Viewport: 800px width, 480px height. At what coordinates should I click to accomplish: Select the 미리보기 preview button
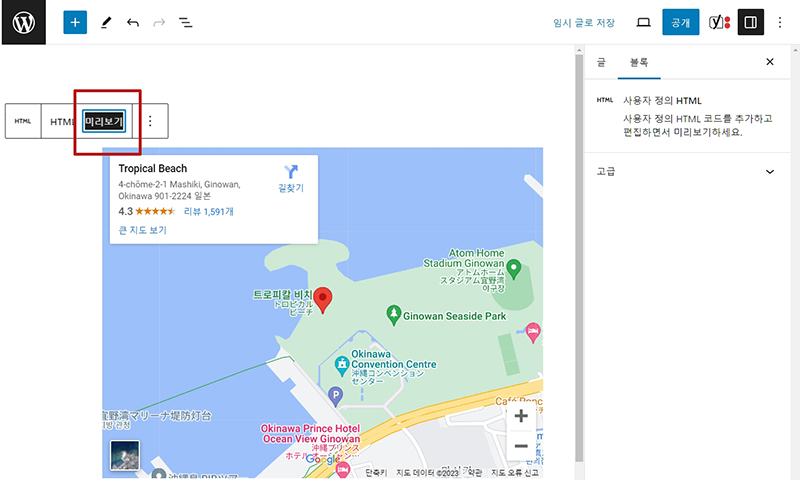coord(104,121)
